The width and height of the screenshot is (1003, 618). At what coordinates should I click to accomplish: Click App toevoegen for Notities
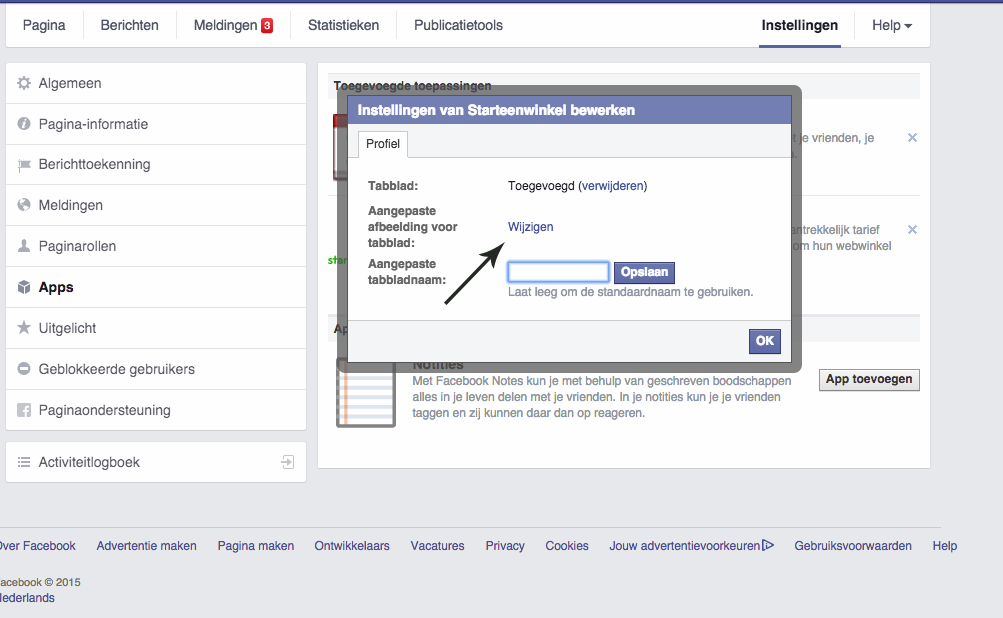869,379
